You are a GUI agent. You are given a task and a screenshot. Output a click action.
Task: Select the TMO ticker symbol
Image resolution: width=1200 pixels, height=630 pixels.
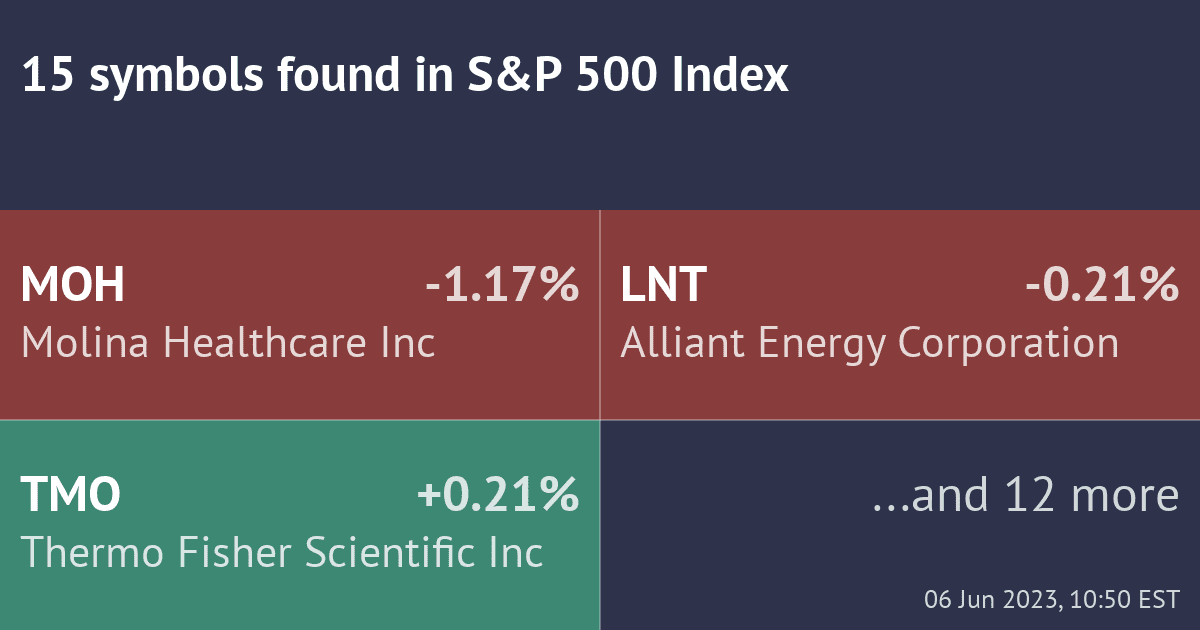pos(71,495)
